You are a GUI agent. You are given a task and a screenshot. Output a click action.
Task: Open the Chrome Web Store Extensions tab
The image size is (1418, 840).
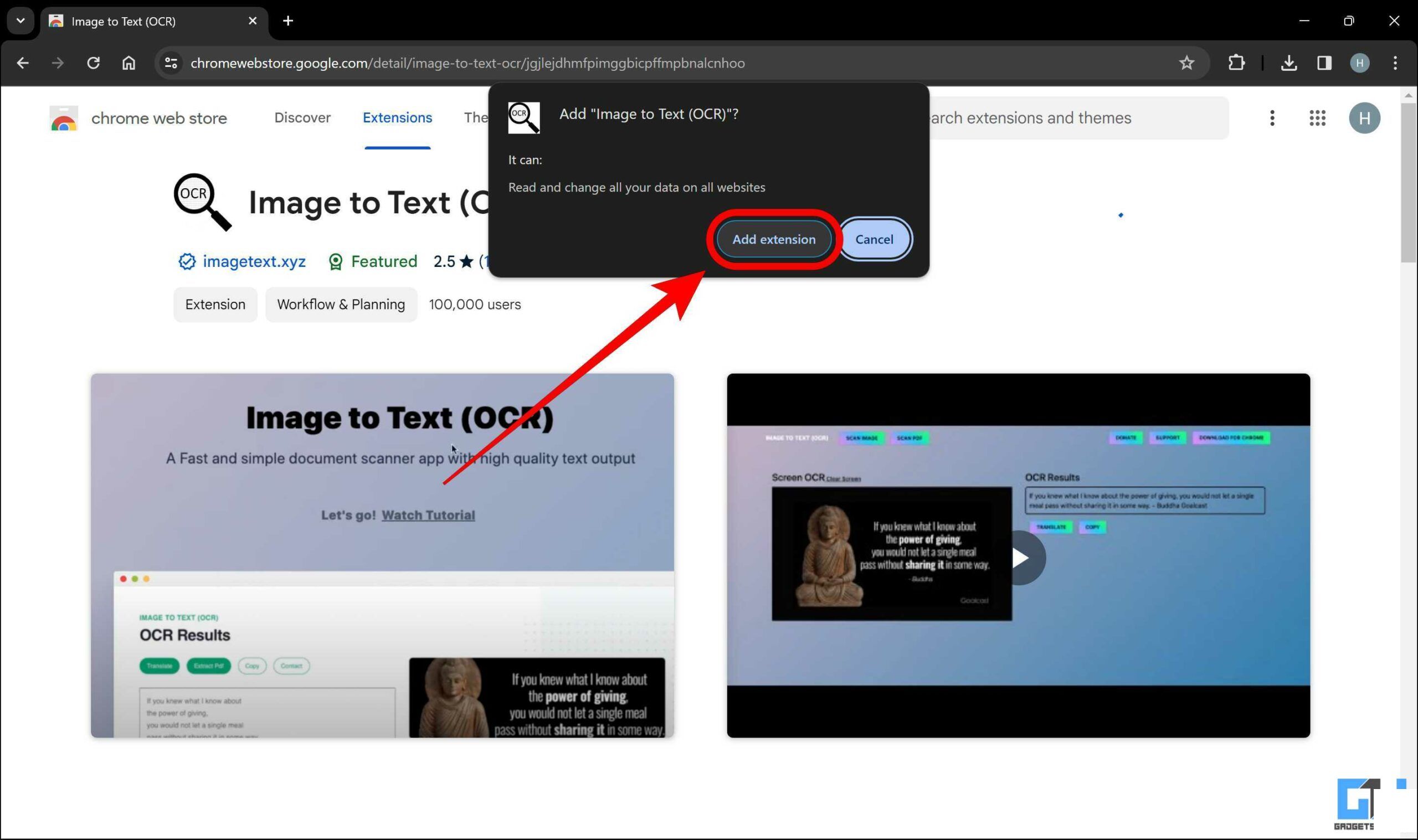coord(397,118)
